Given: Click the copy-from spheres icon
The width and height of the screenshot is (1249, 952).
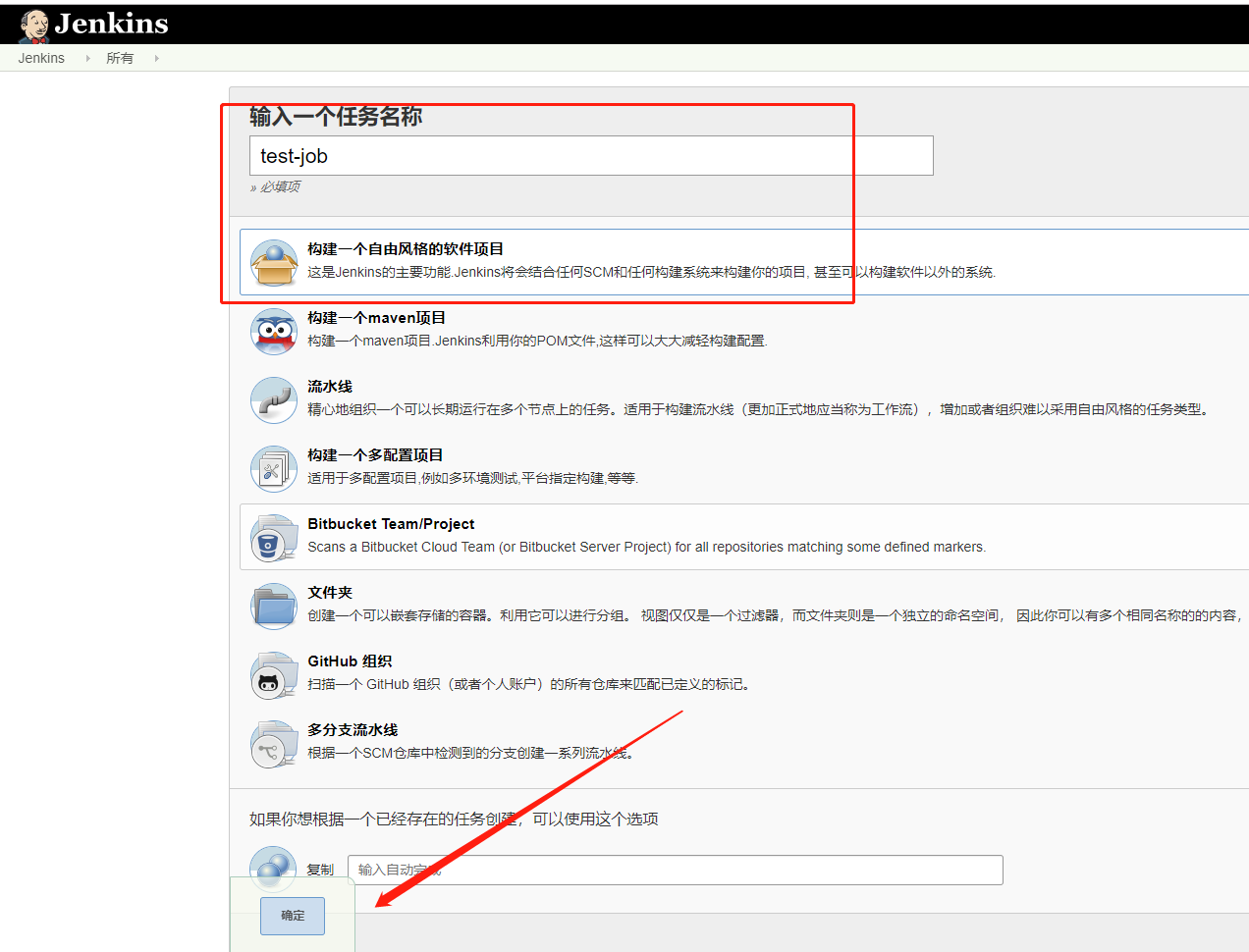Looking at the screenshot, I should (x=274, y=868).
